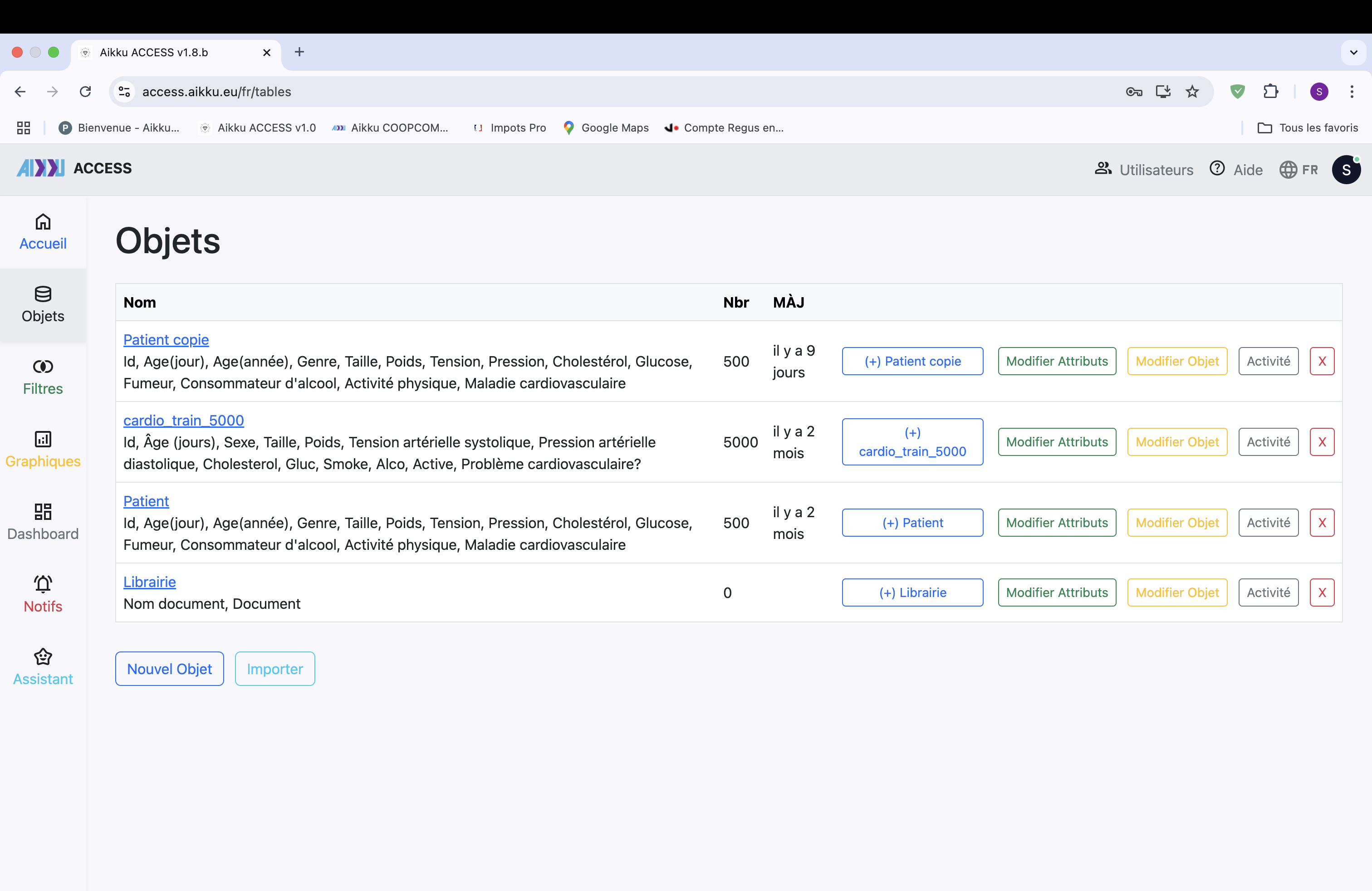Image resolution: width=1372 pixels, height=891 pixels.
Task: Launch the Assistant sidebar icon
Action: 43,657
